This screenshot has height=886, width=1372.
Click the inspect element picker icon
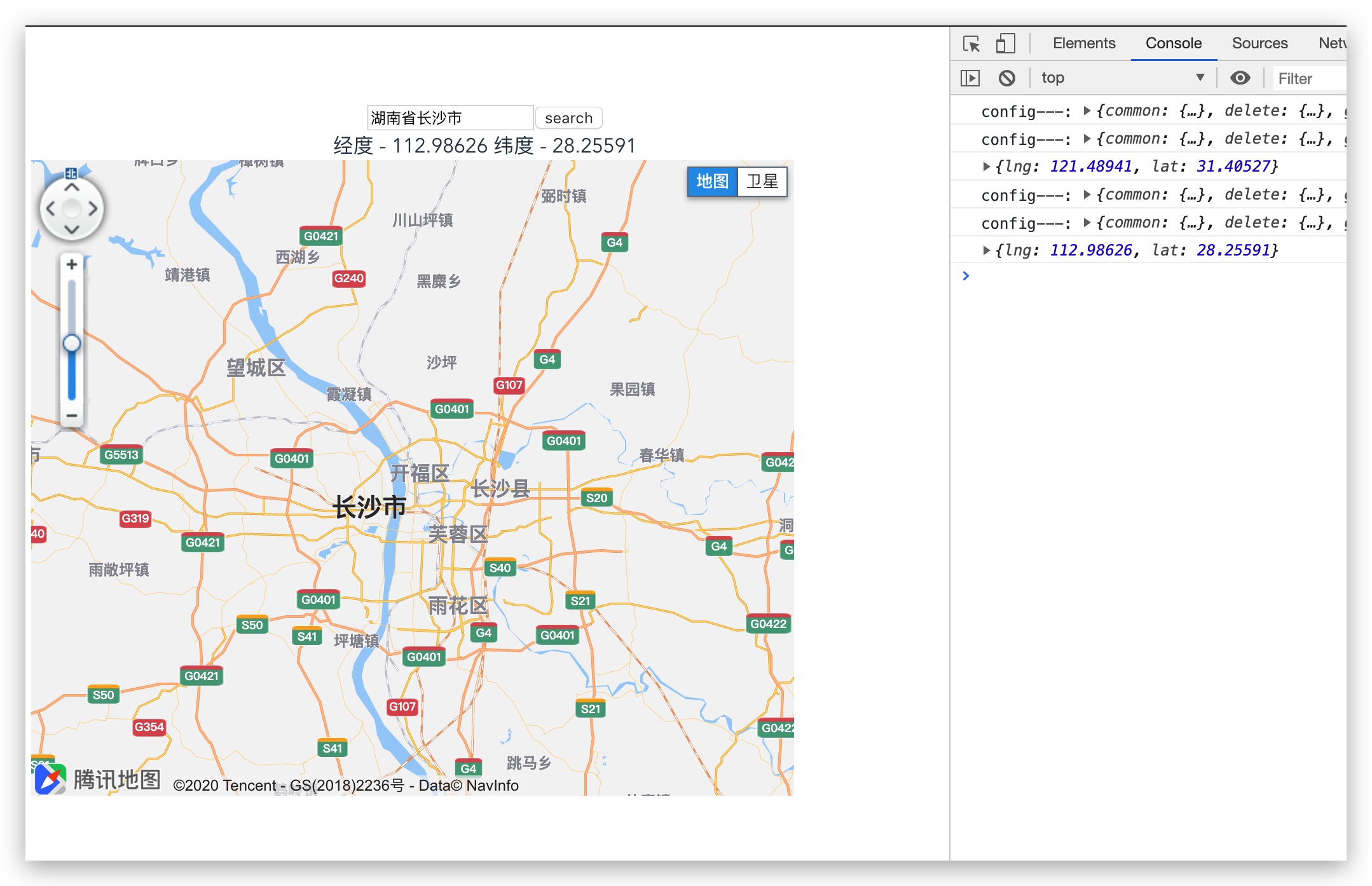pos(971,44)
